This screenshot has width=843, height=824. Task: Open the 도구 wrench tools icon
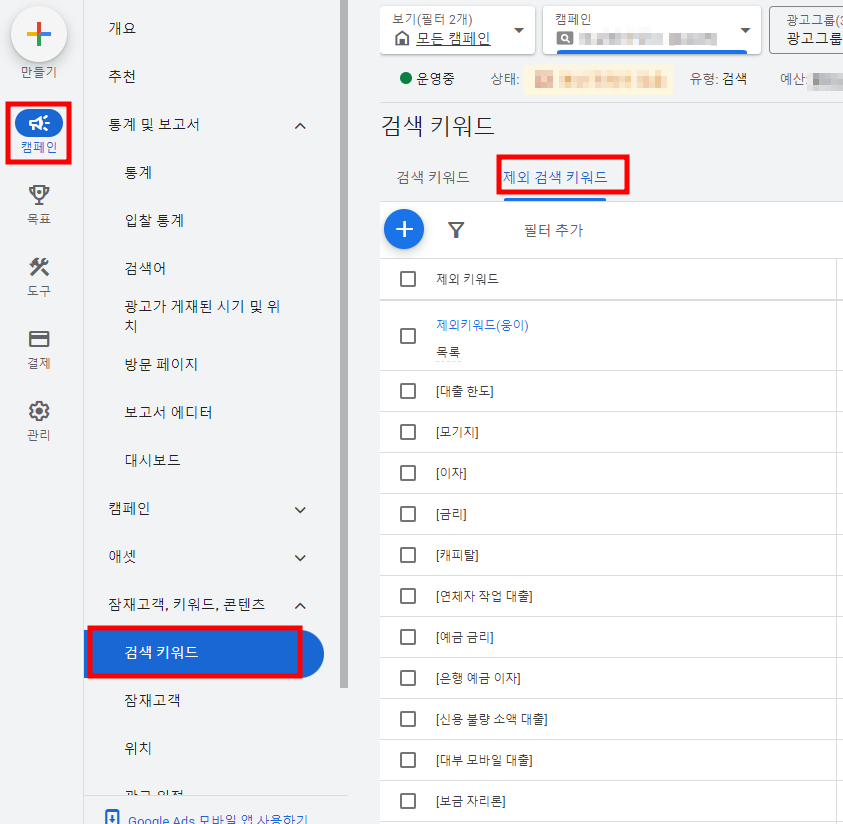coord(39,267)
